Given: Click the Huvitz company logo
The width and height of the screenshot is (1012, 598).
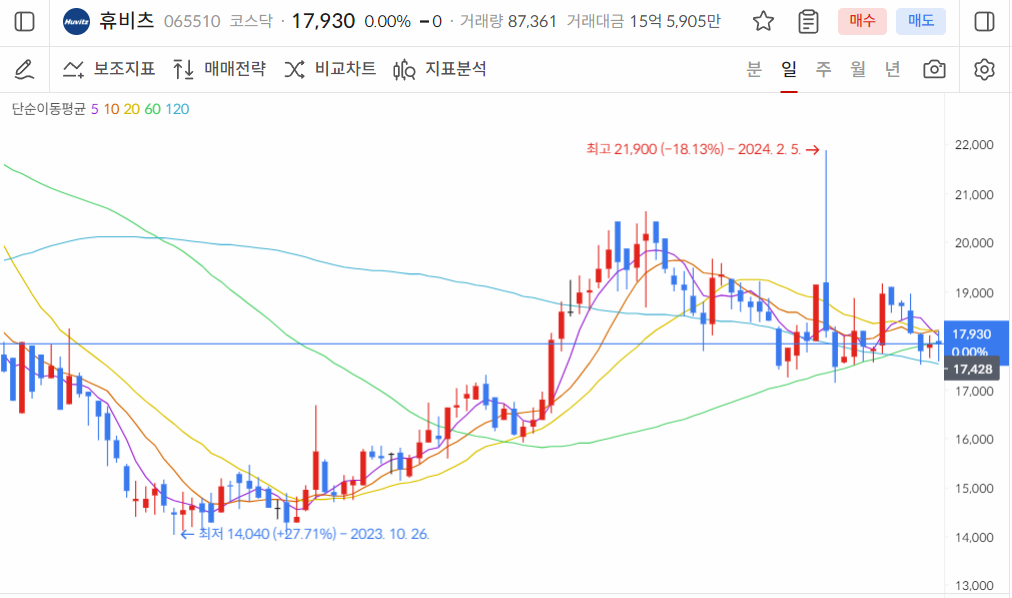Looking at the screenshot, I should pos(76,21).
